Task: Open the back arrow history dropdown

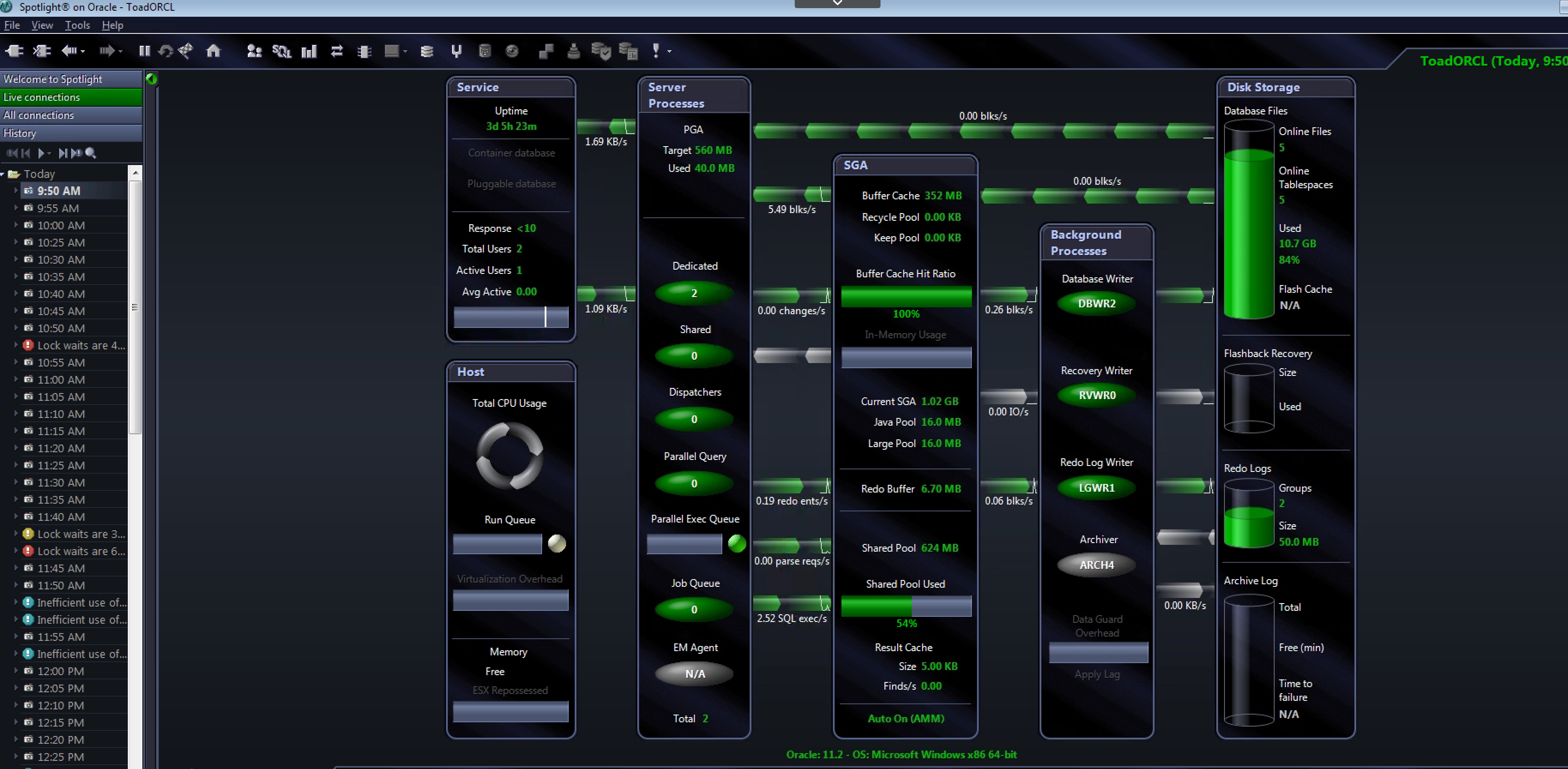Action: [x=83, y=52]
